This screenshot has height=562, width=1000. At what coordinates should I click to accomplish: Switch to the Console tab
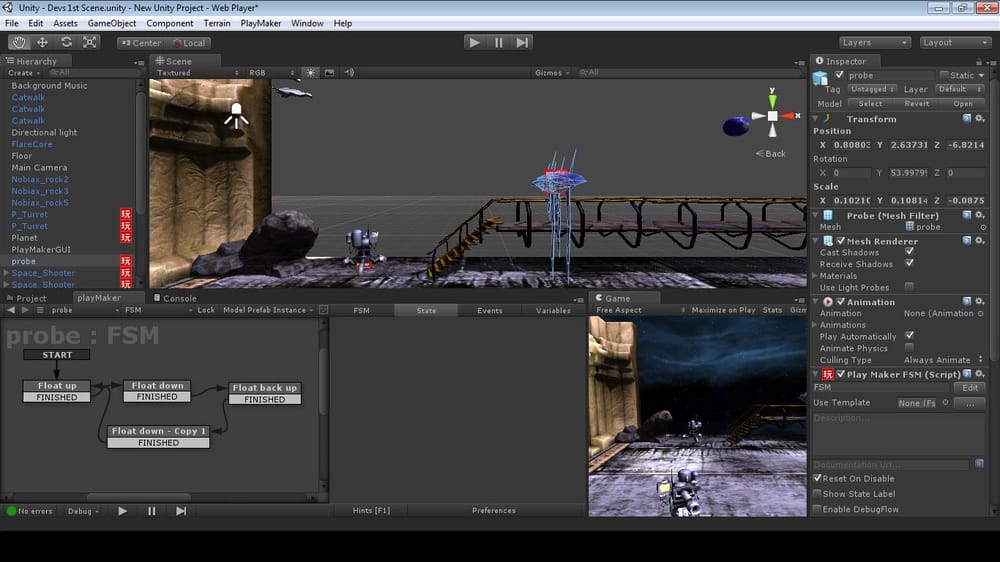[175, 298]
